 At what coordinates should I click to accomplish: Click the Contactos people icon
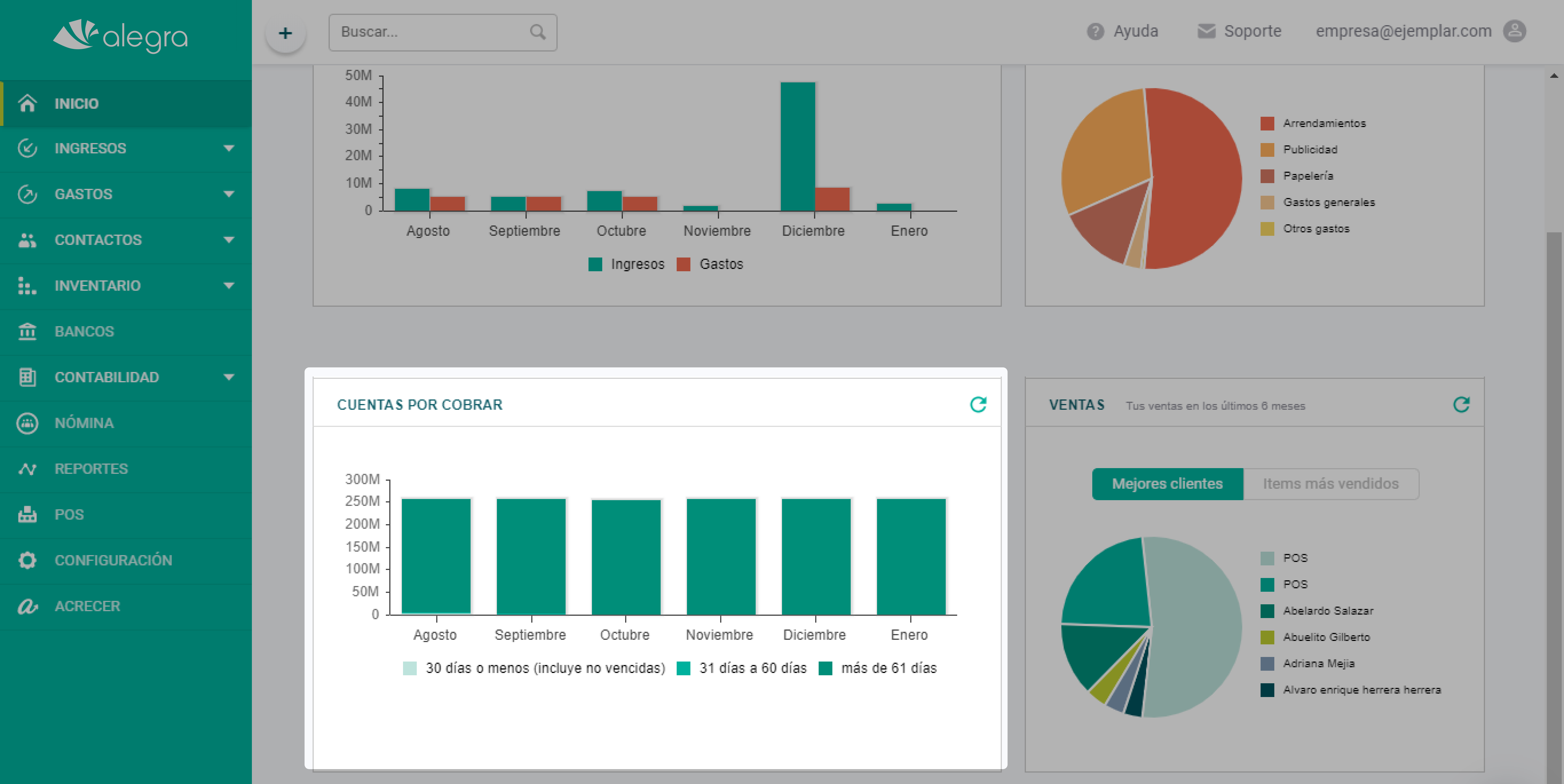point(27,240)
